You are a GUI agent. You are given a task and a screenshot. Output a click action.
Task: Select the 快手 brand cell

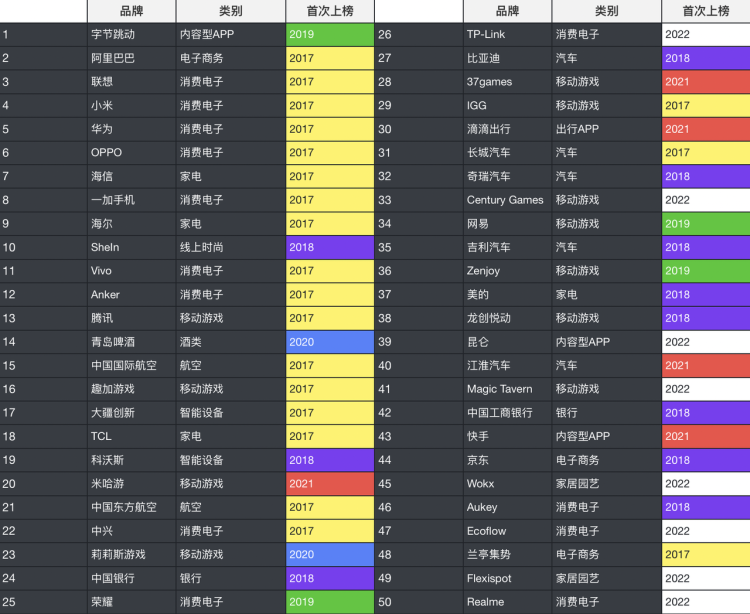[x=507, y=437]
